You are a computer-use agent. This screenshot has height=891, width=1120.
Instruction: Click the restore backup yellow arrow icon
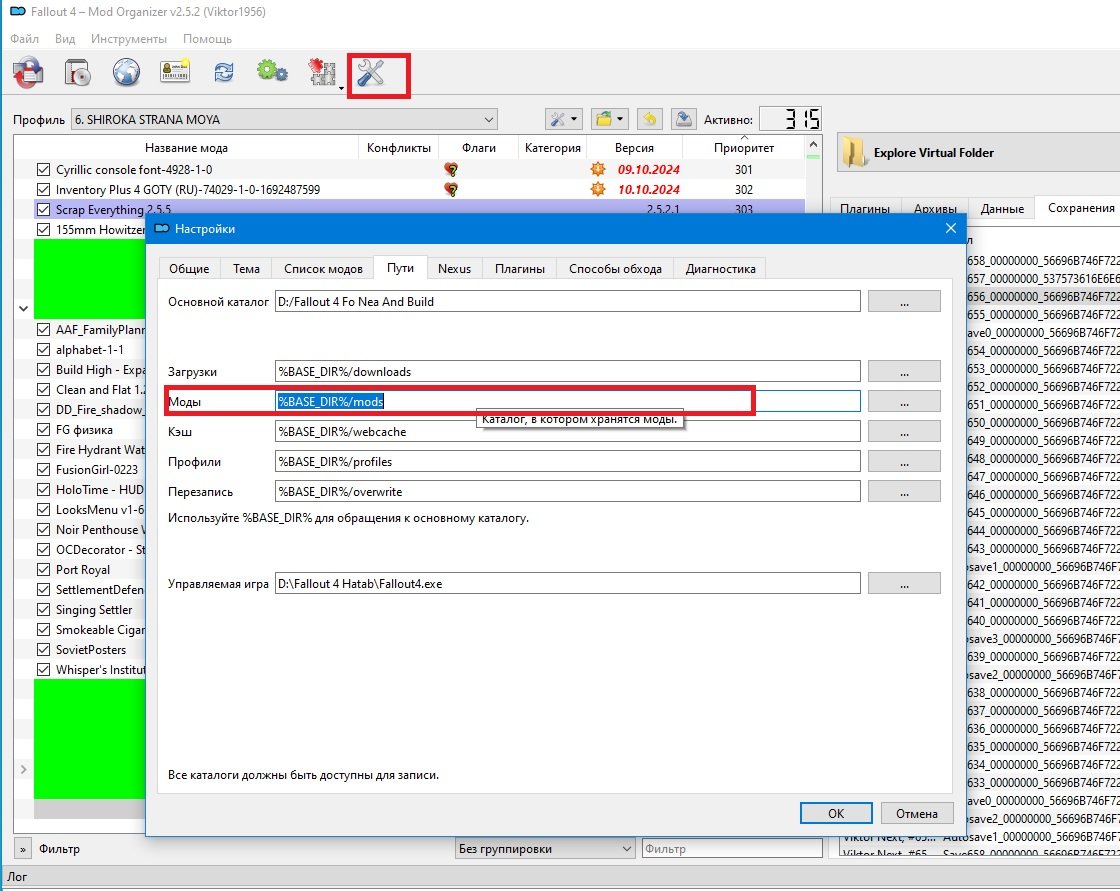pos(650,120)
